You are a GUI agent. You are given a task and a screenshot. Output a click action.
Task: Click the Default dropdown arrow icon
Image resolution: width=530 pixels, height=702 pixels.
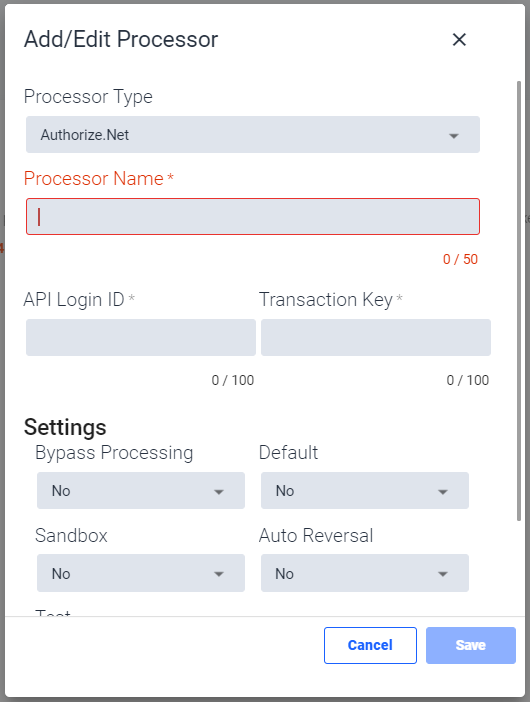click(443, 492)
